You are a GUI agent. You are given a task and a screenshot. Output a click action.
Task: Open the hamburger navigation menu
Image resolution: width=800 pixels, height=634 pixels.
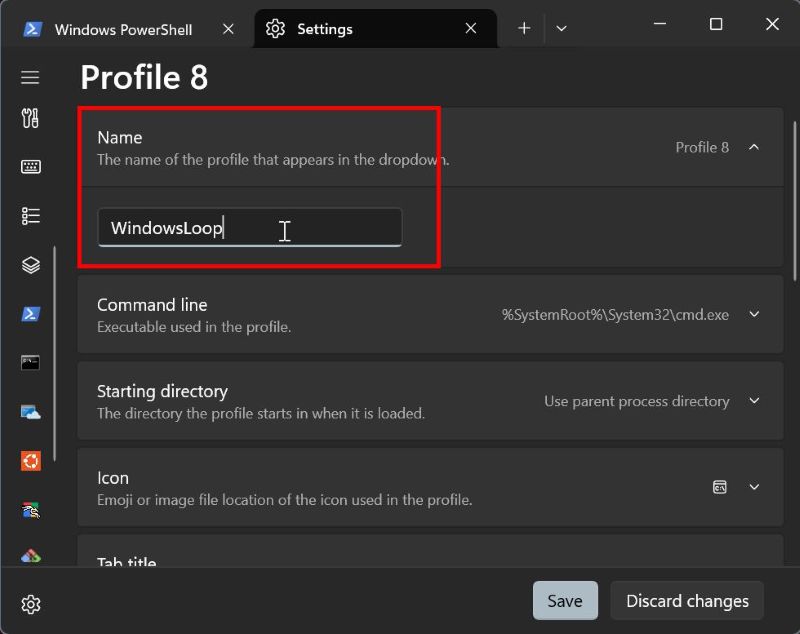point(30,77)
